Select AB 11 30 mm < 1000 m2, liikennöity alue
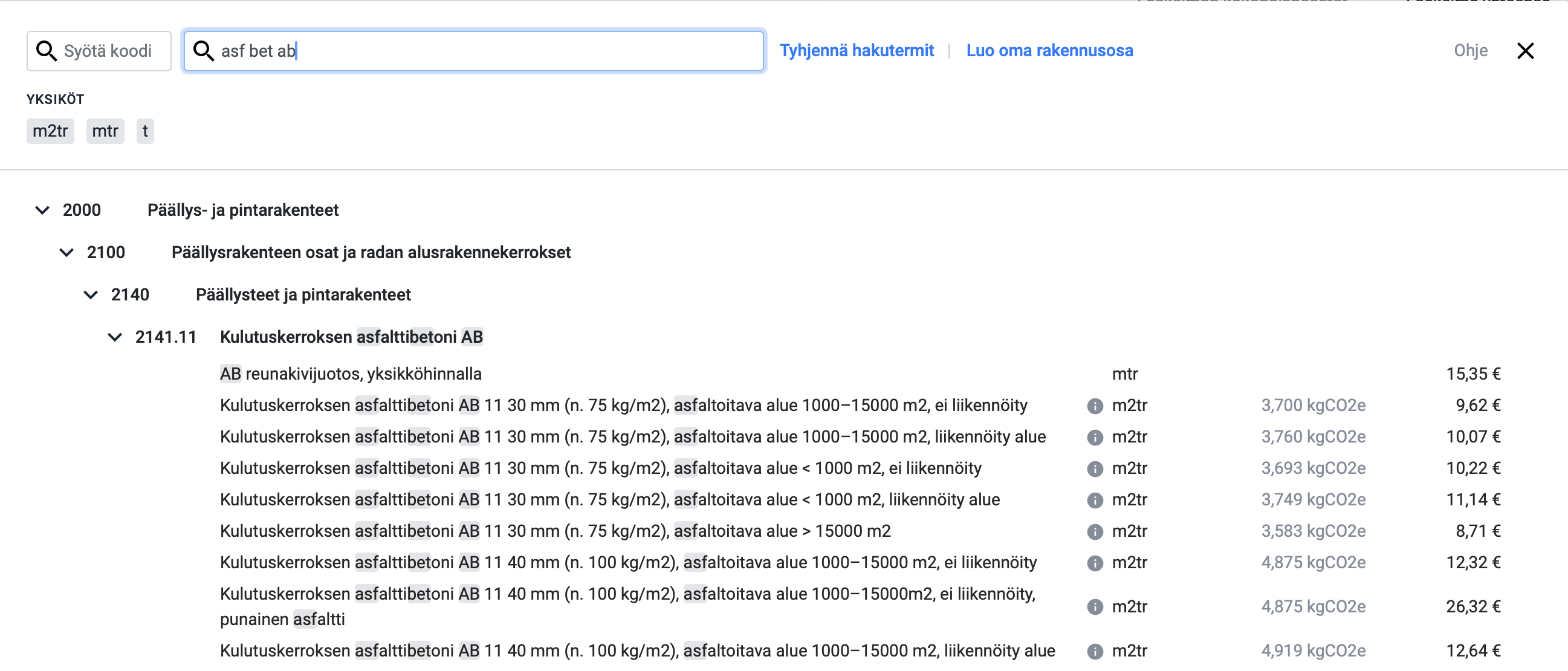1568x671 pixels. 610,500
